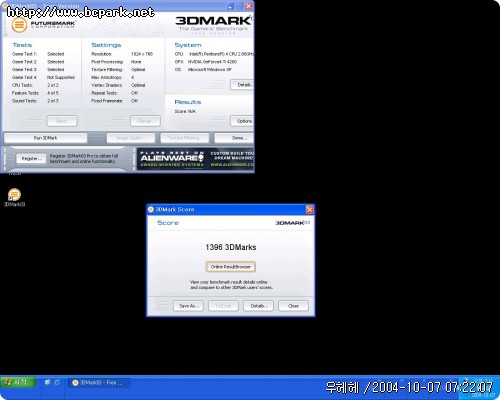500x400 pixels.
Task: Click the Run 3DMark button
Action: pos(45,138)
